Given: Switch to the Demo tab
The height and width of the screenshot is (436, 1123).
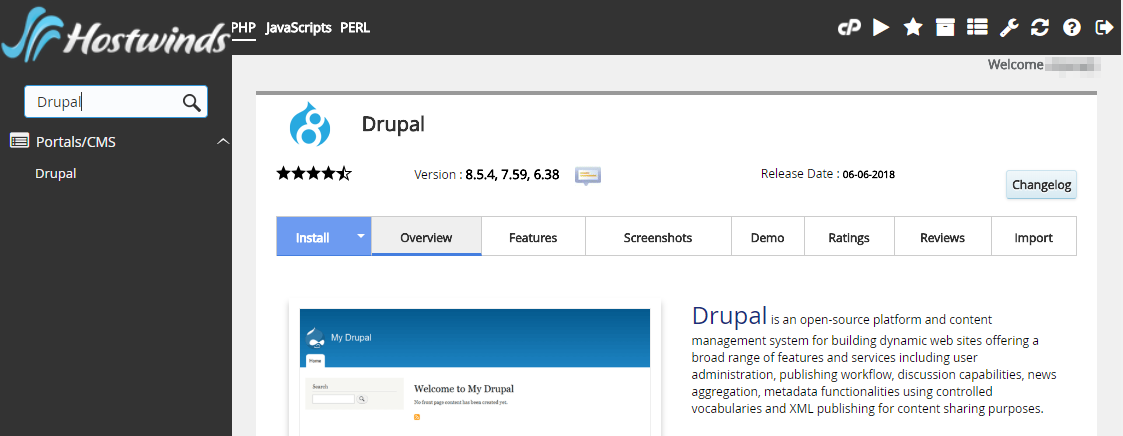Looking at the screenshot, I should pos(768,237).
